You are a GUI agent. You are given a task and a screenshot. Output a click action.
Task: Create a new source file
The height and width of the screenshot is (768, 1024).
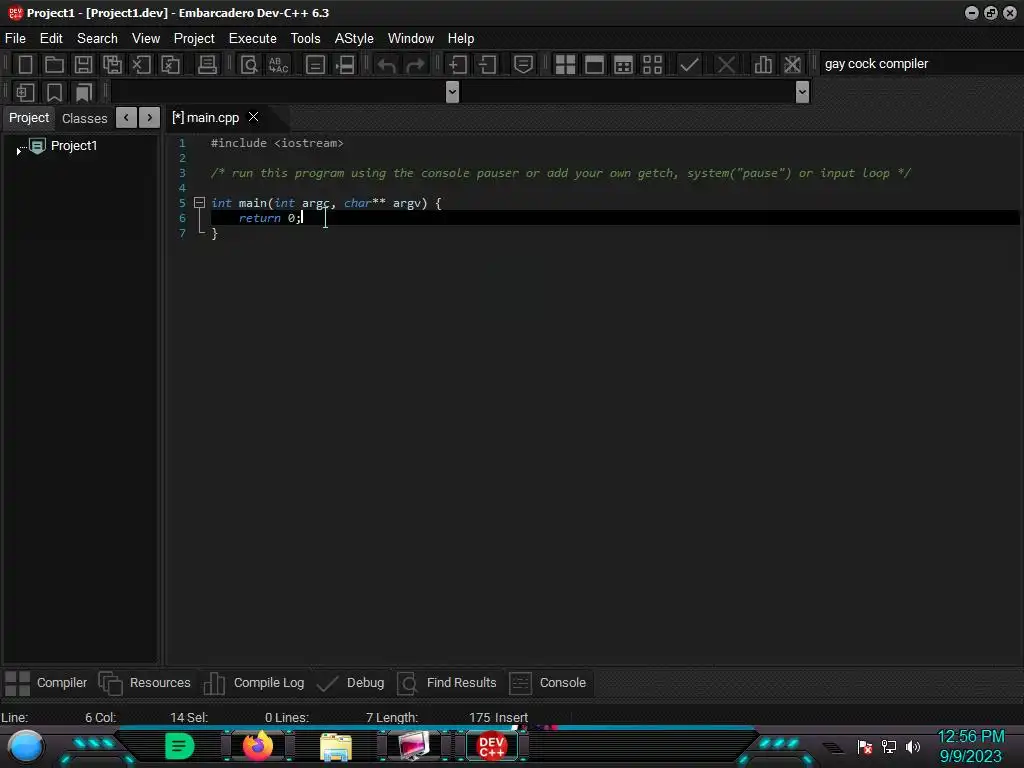25,65
